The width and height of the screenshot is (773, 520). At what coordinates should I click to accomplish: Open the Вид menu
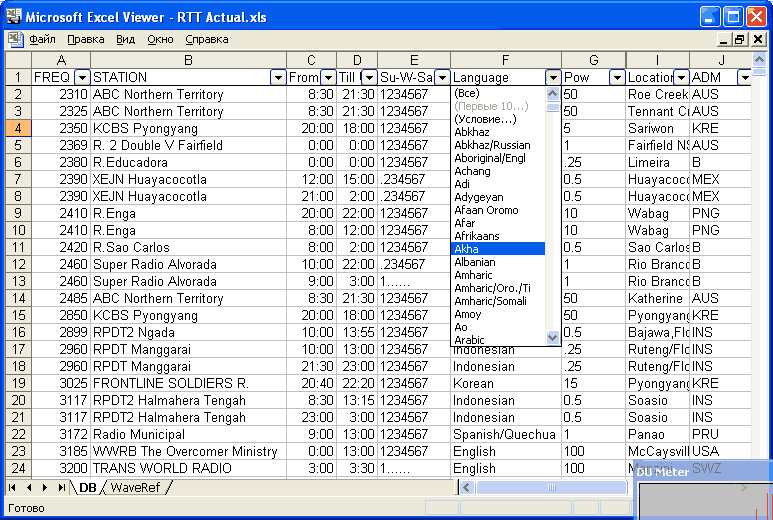pos(125,39)
